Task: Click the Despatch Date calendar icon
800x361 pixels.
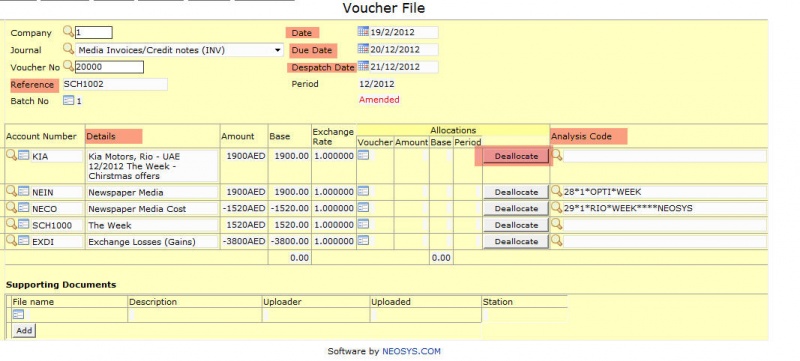Action: 363,66
